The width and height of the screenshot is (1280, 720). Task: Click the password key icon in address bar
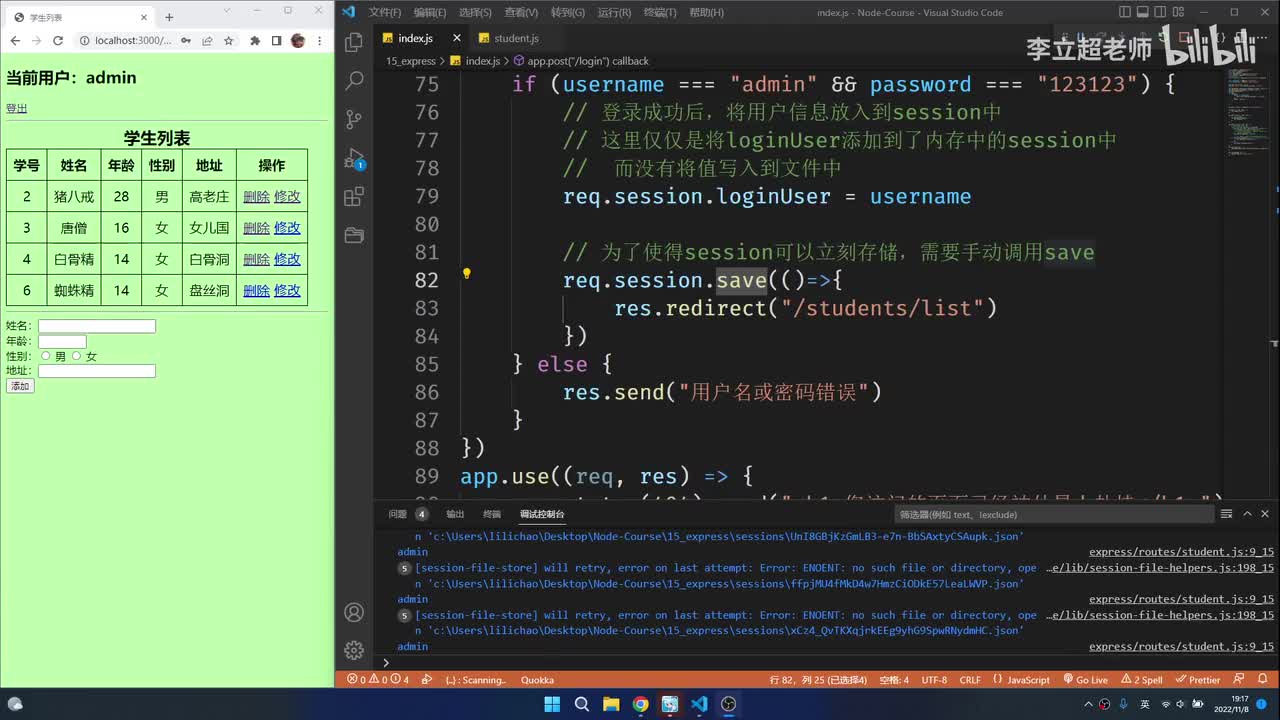(x=186, y=41)
